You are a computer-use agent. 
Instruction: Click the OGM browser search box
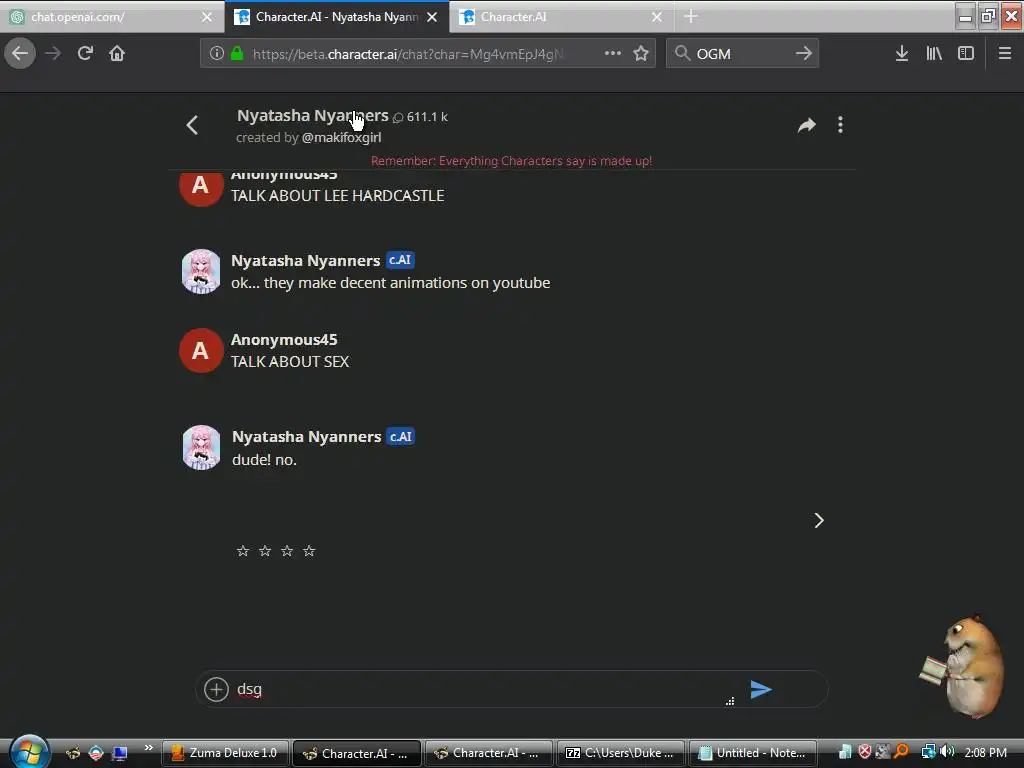tap(741, 54)
